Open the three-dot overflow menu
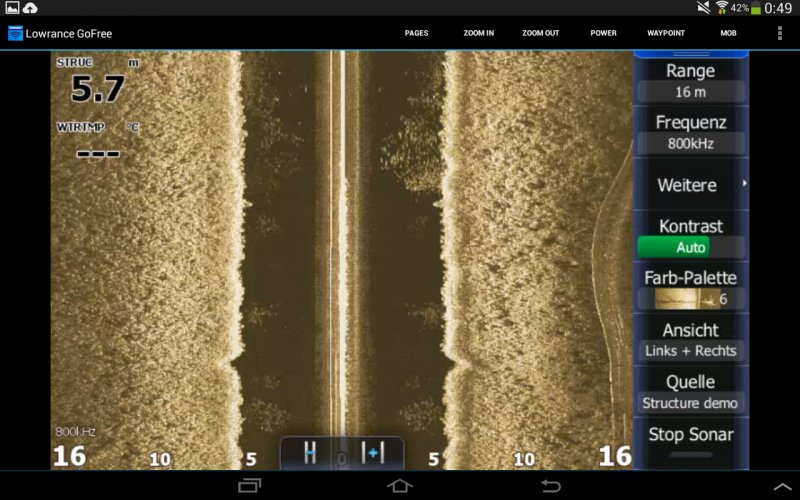 [780, 33]
